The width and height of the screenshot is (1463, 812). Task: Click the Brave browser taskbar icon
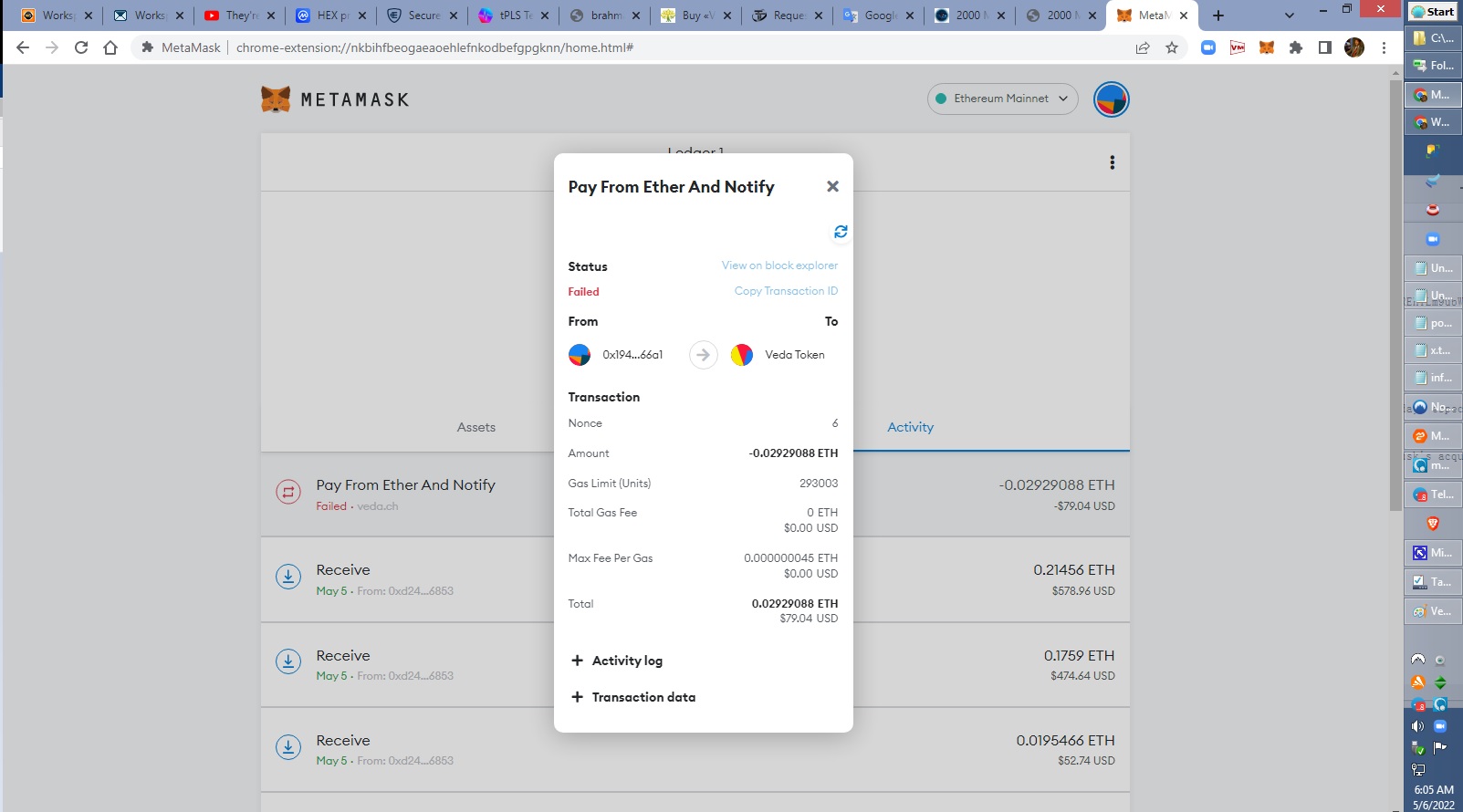click(1433, 524)
